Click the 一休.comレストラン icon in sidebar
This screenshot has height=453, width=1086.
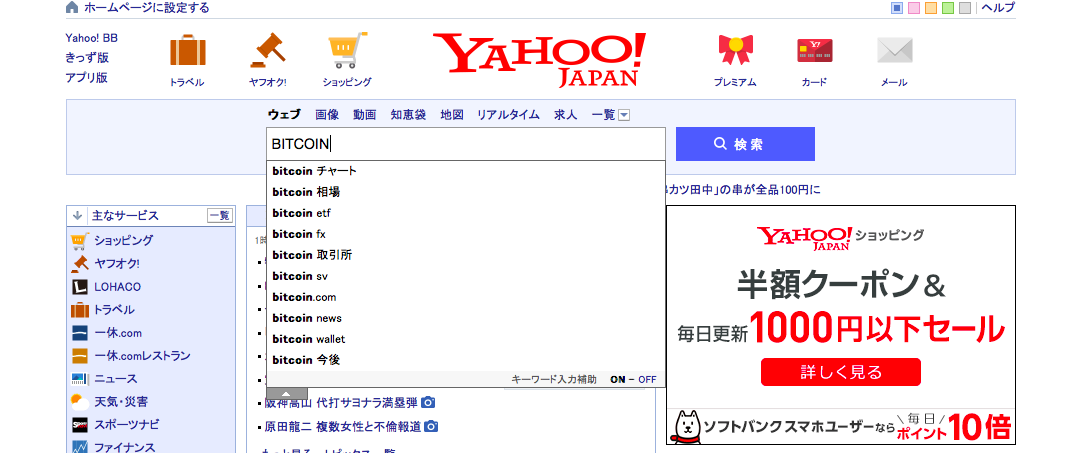pos(80,356)
